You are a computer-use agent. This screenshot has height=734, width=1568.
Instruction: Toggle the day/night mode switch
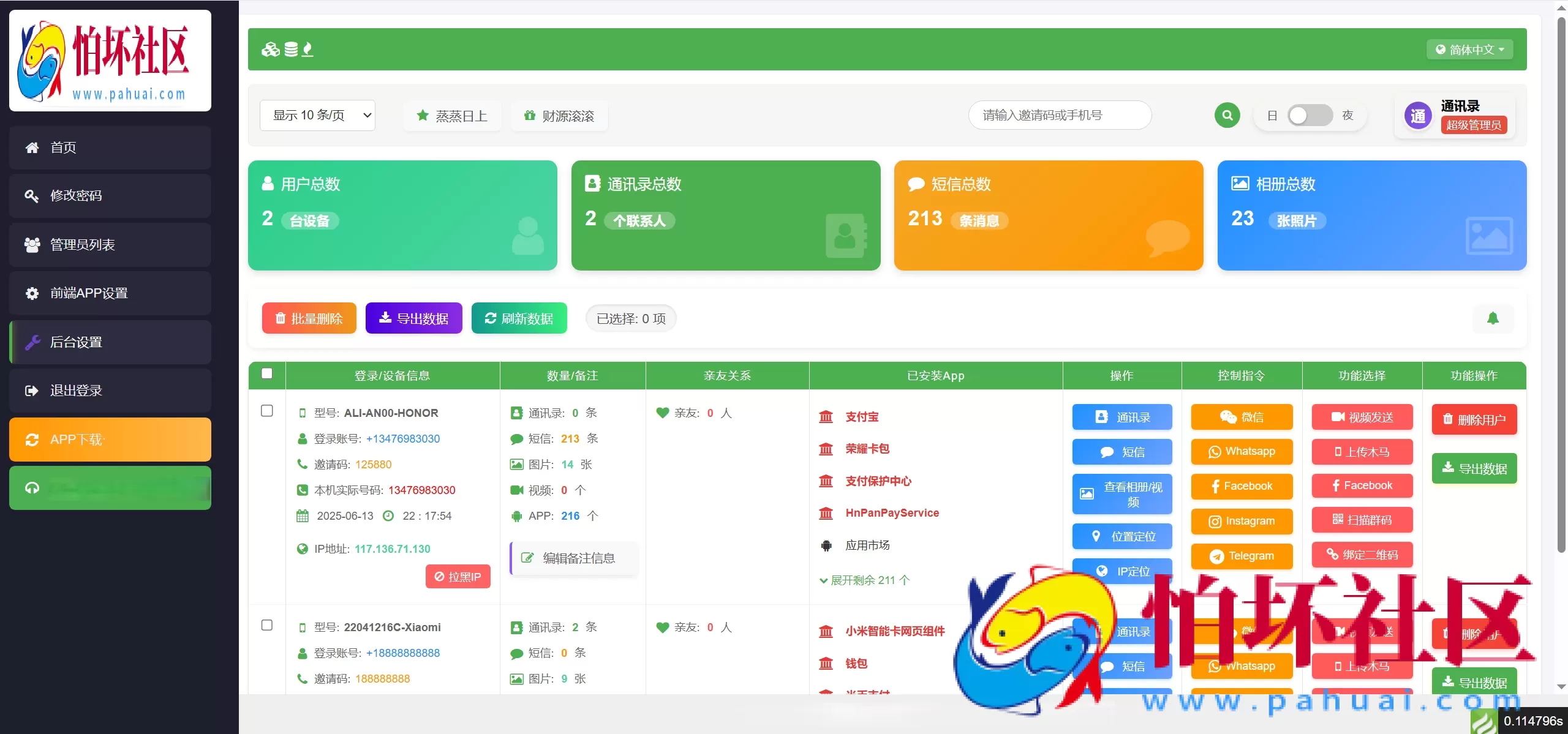[1310, 115]
